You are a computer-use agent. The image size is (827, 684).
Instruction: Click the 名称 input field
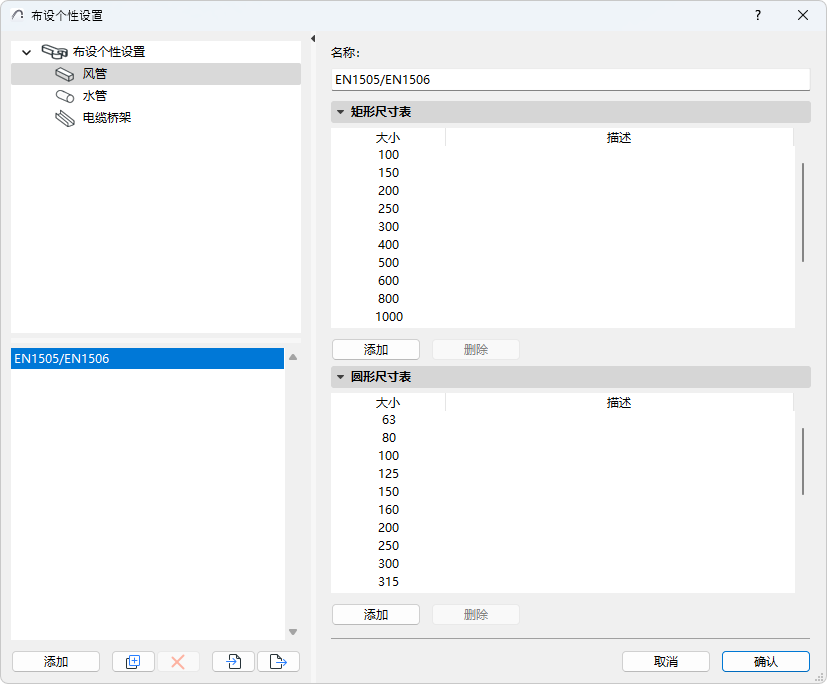pos(571,80)
